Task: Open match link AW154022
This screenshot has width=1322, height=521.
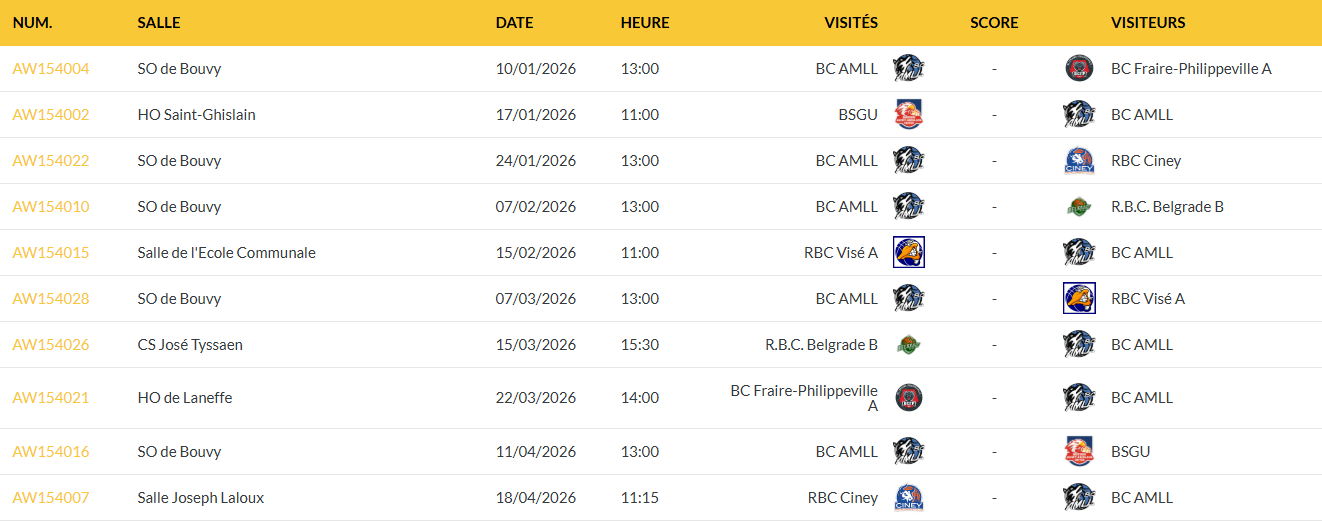Action: 51,161
